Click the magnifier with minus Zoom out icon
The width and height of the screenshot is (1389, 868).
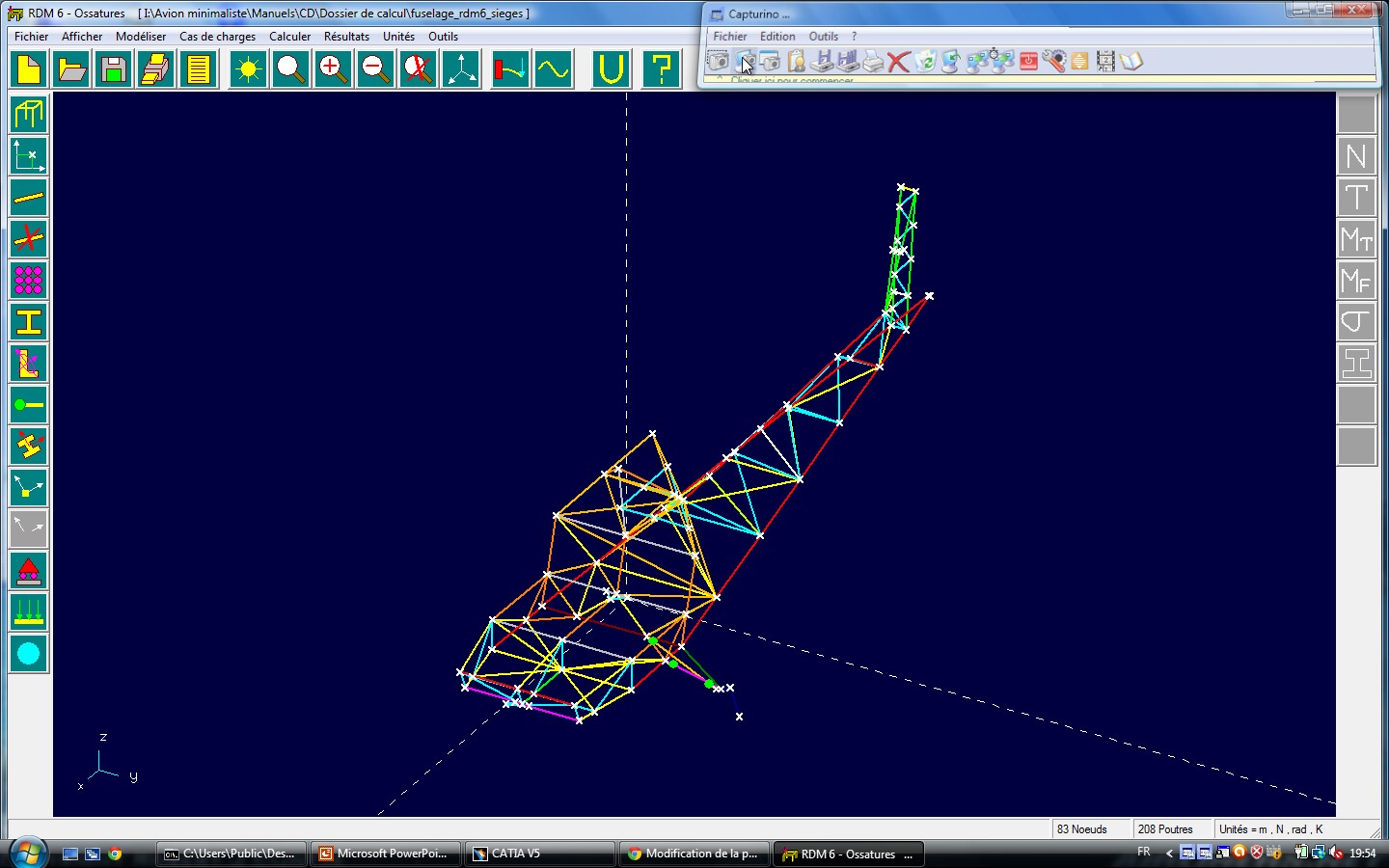[375, 69]
